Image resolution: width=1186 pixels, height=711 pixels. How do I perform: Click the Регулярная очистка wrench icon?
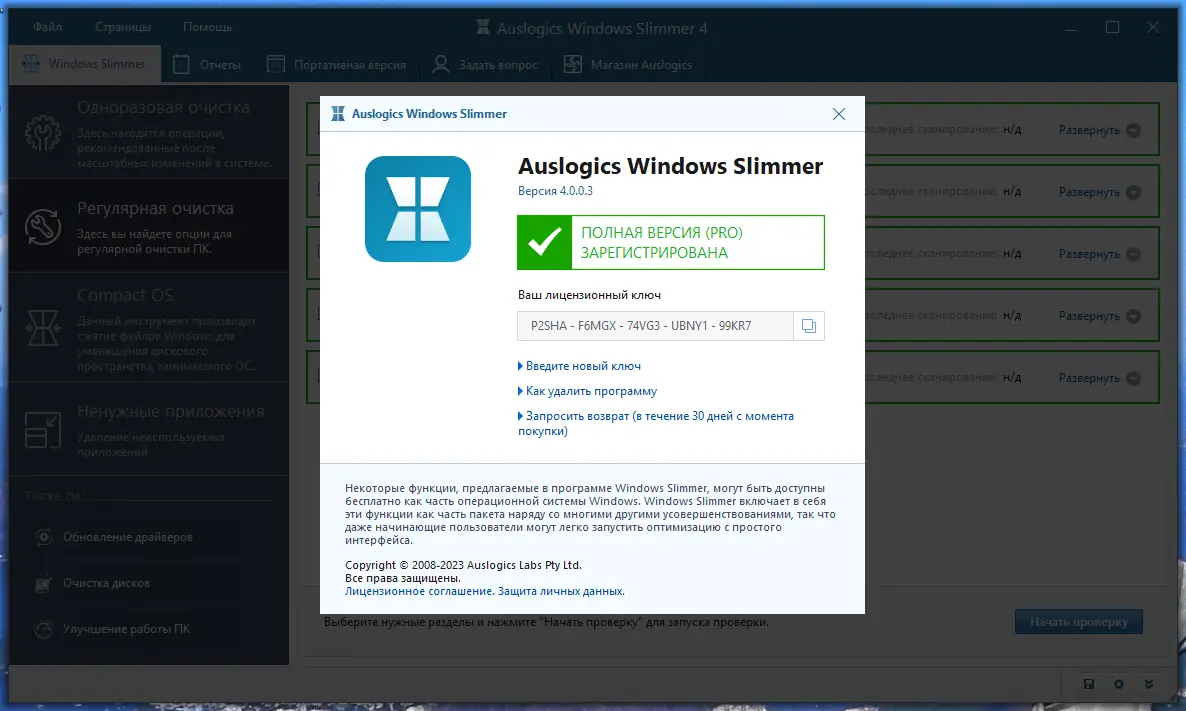(43, 227)
